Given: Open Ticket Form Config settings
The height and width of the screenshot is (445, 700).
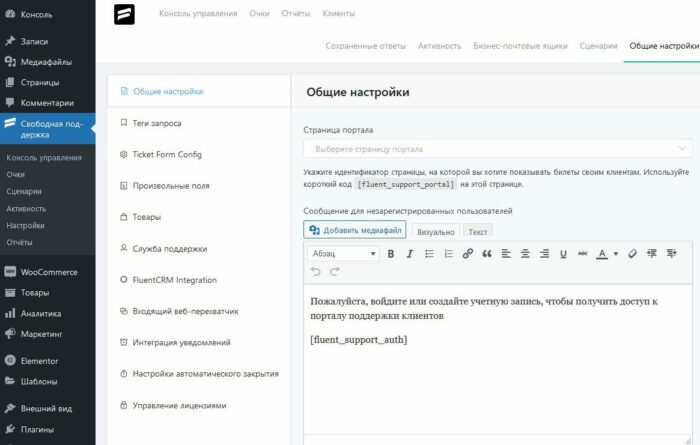Looking at the screenshot, I should 167,155.
